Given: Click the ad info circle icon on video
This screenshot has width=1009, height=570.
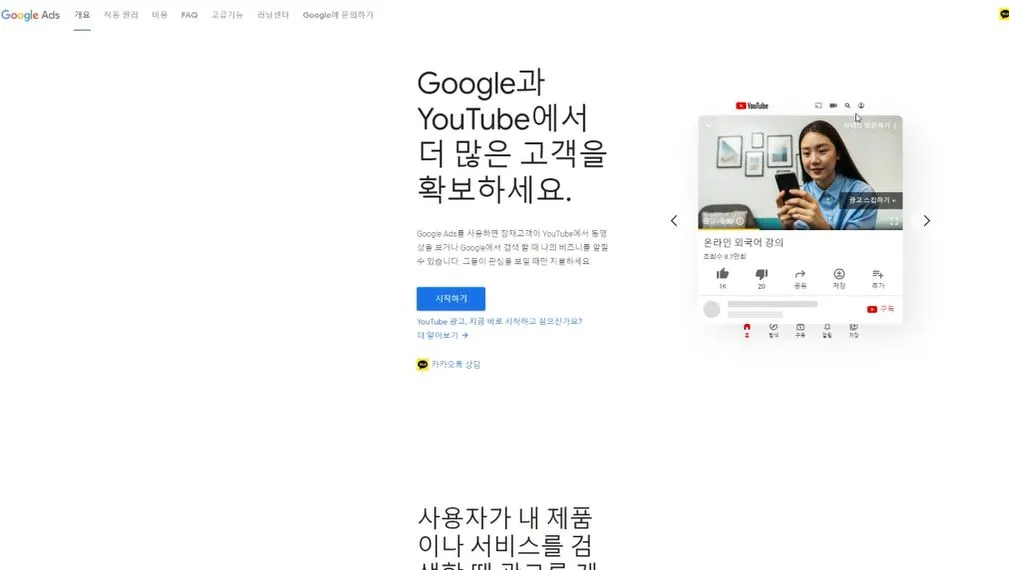Looking at the screenshot, I should pos(740,221).
